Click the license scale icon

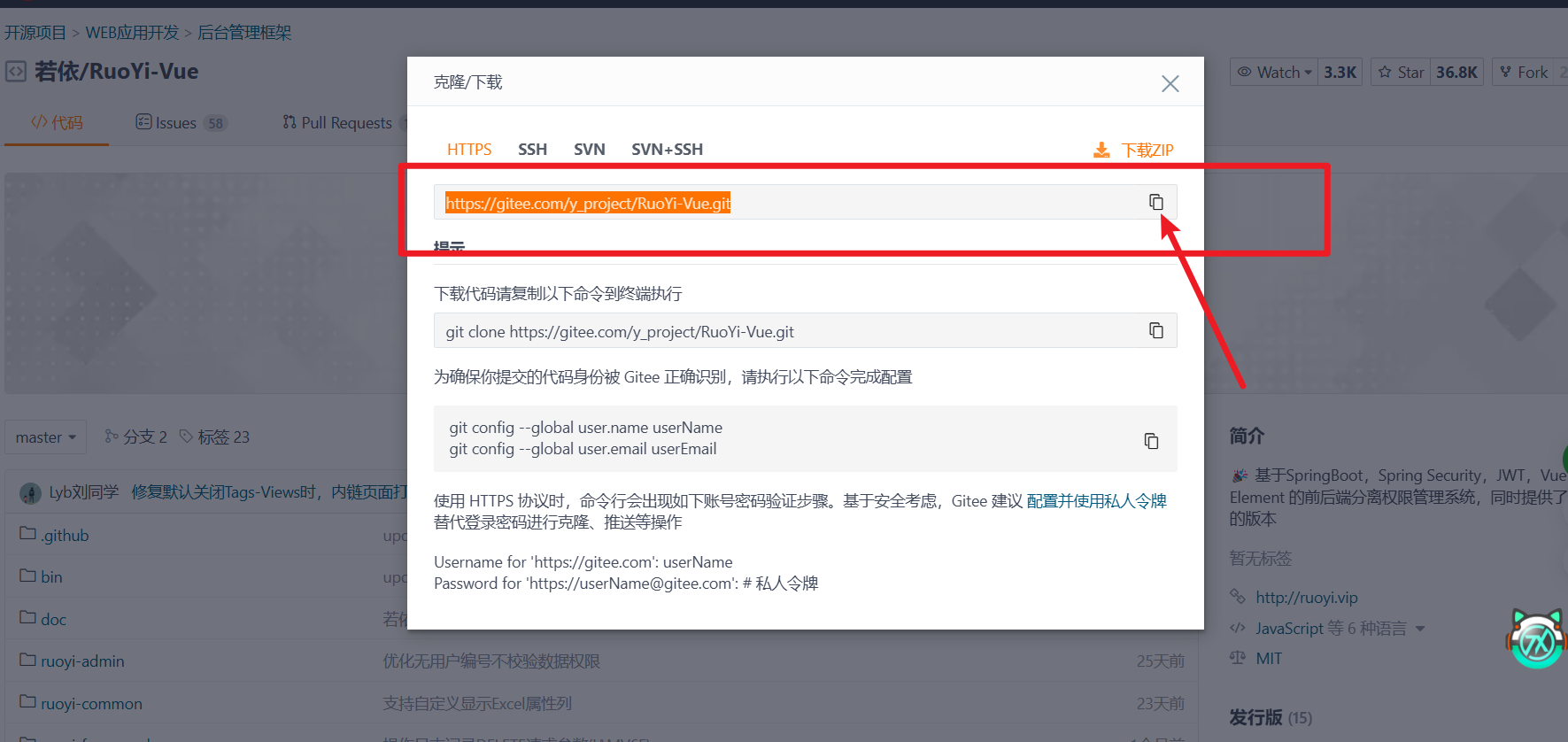point(1238,657)
